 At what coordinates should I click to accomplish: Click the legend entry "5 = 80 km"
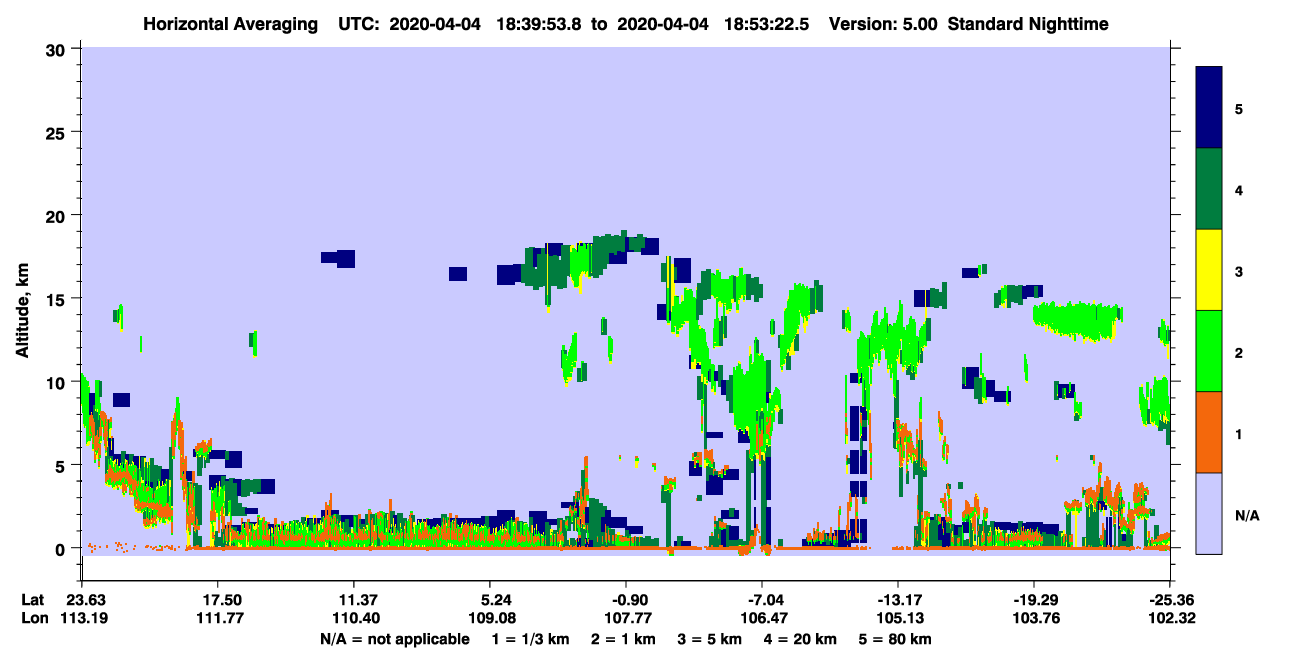pos(896,639)
